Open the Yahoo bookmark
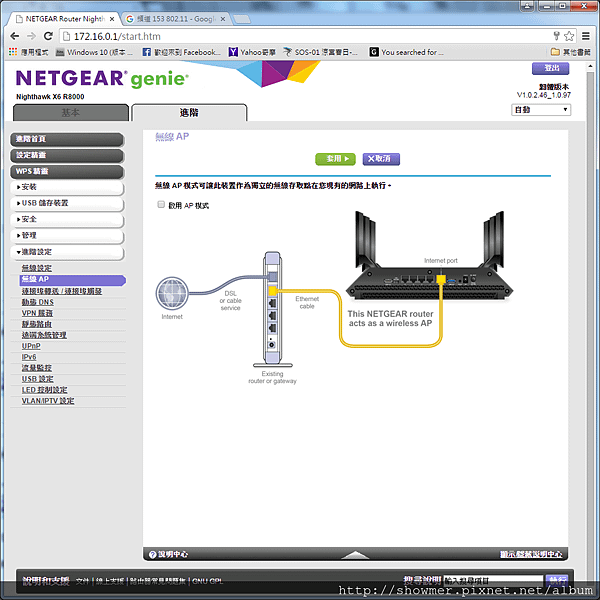The width and height of the screenshot is (600, 600). tap(252, 52)
